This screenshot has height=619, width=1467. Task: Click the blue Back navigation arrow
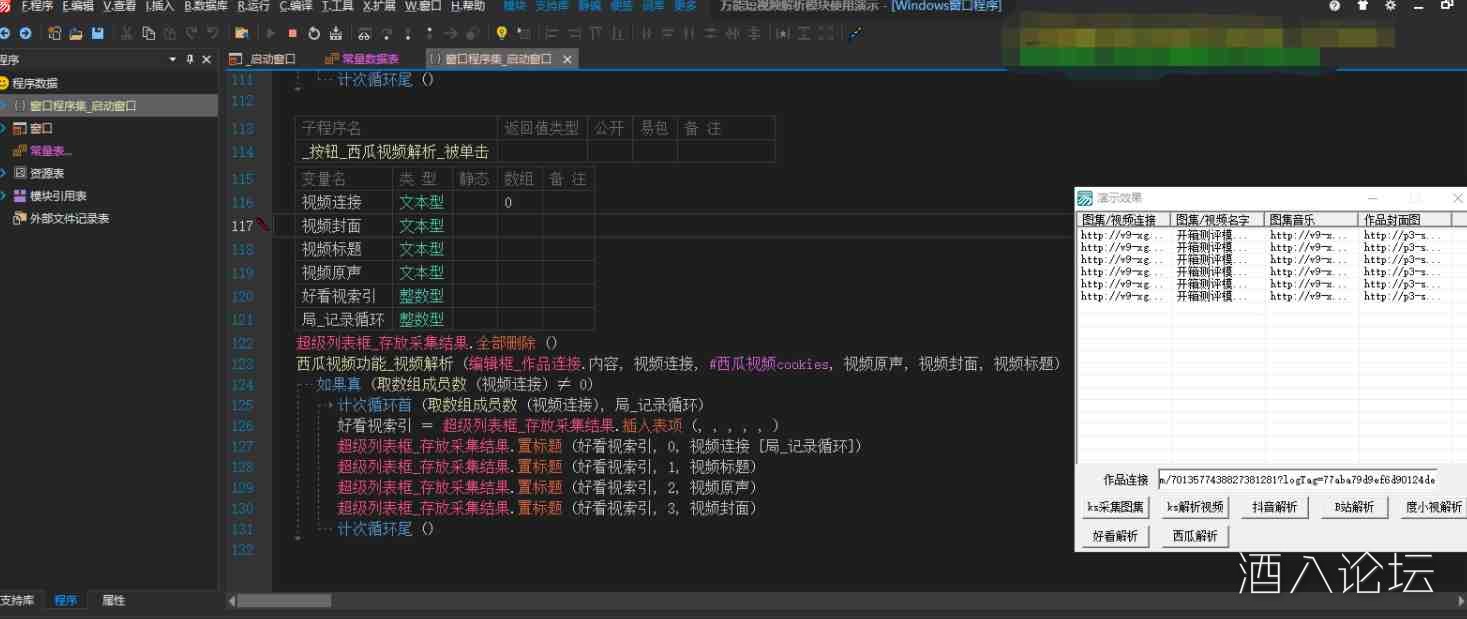tap(5, 33)
